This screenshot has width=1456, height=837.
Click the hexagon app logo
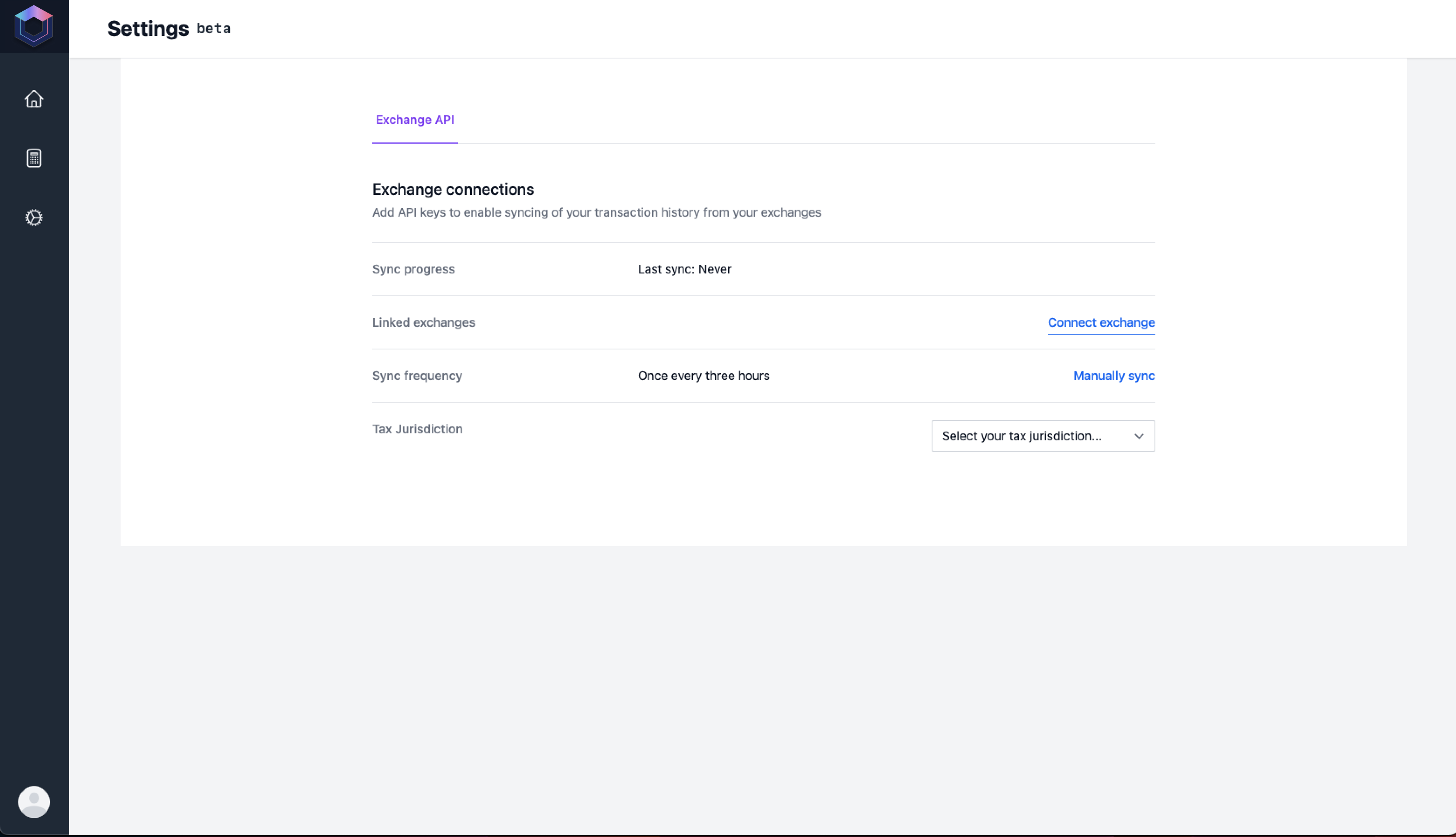pos(34,27)
